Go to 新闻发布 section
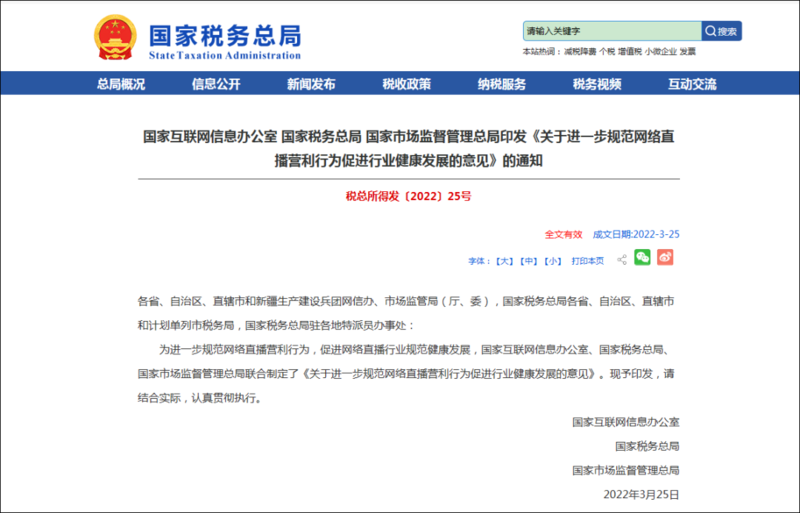The image size is (800, 513). 311,84
